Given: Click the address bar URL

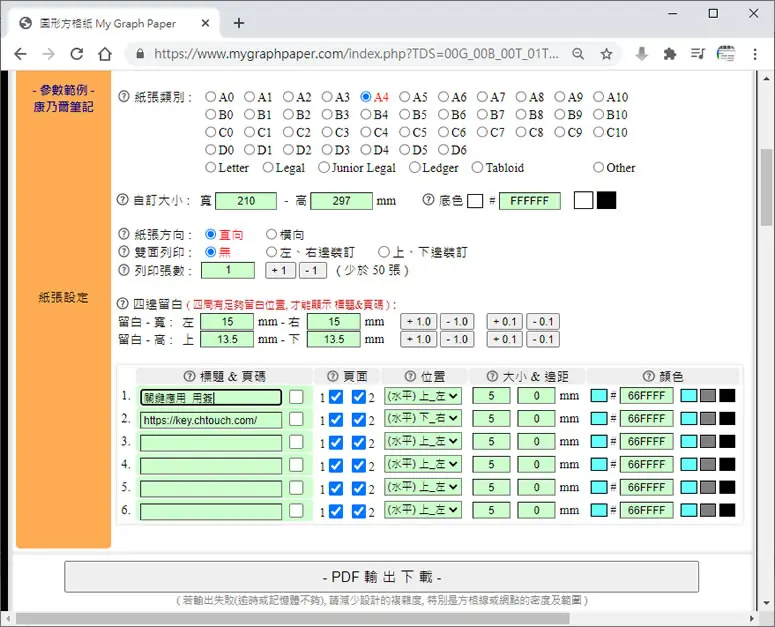Looking at the screenshot, I should point(356,54).
